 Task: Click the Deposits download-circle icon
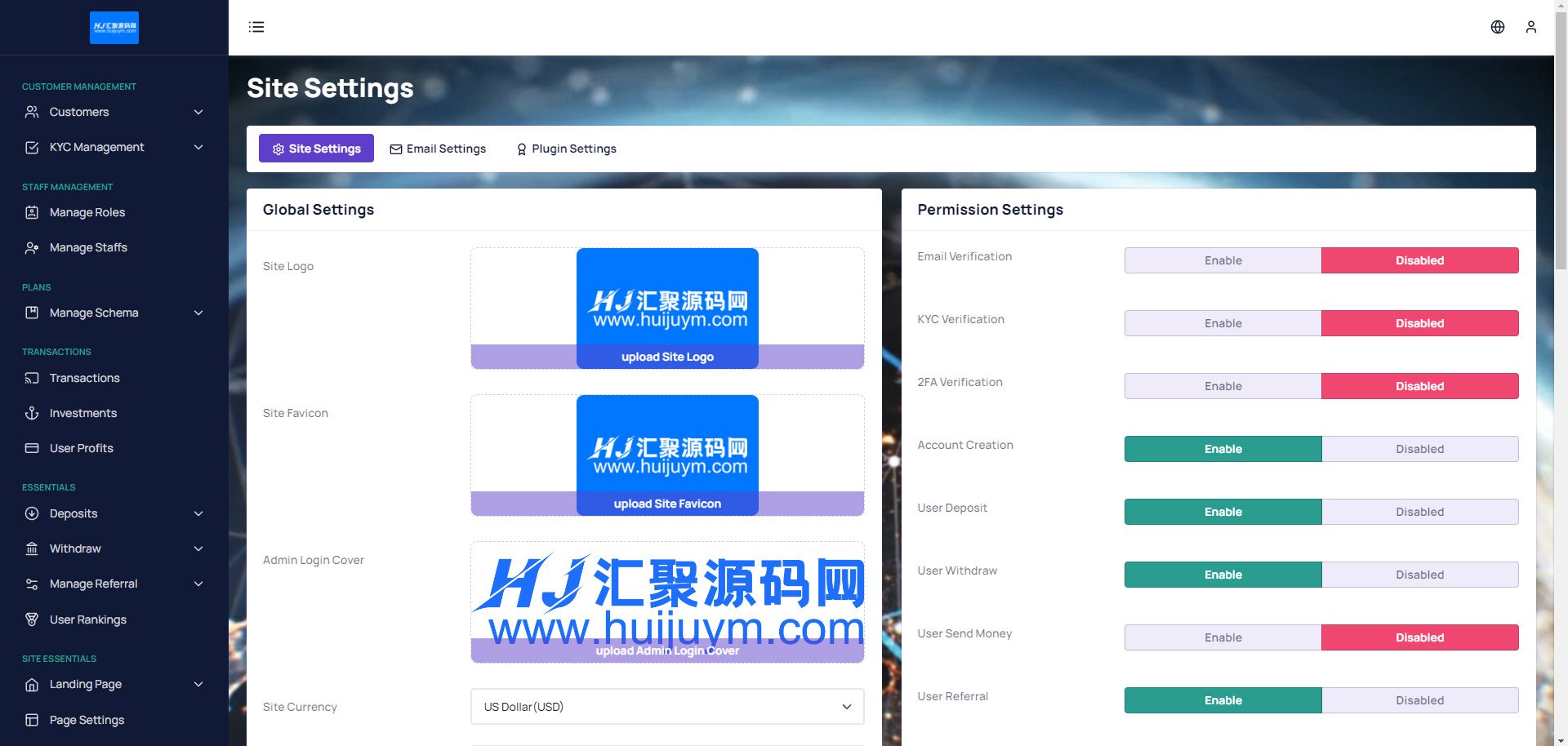click(x=32, y=513)
